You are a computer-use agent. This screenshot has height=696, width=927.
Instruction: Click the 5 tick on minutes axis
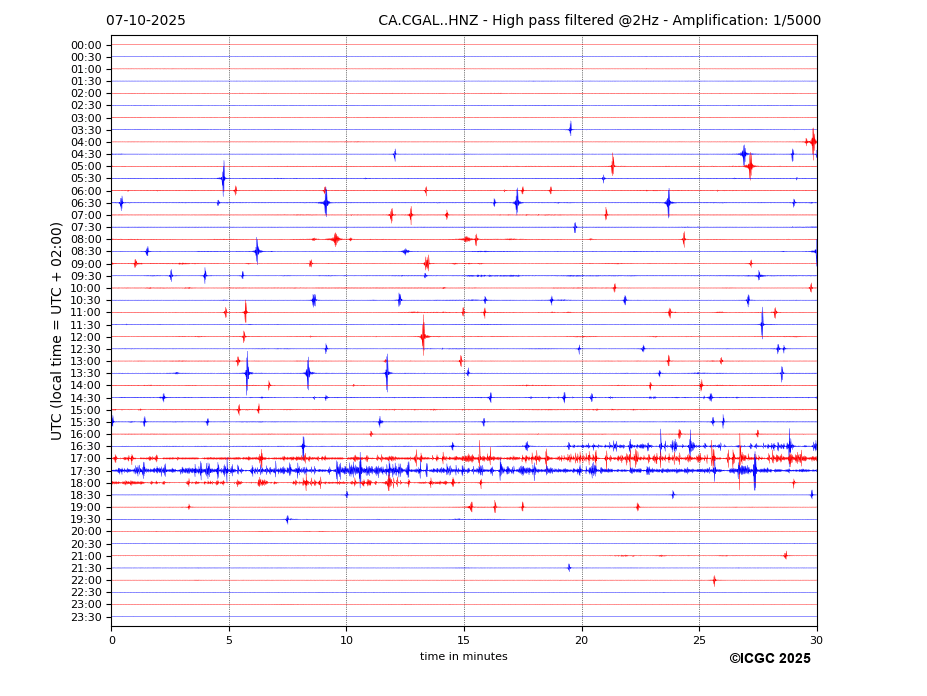[x=229, y=640]
